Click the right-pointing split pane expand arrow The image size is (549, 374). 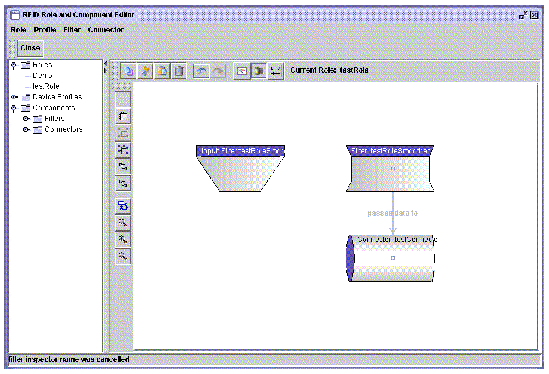click(x=105, y=70)
